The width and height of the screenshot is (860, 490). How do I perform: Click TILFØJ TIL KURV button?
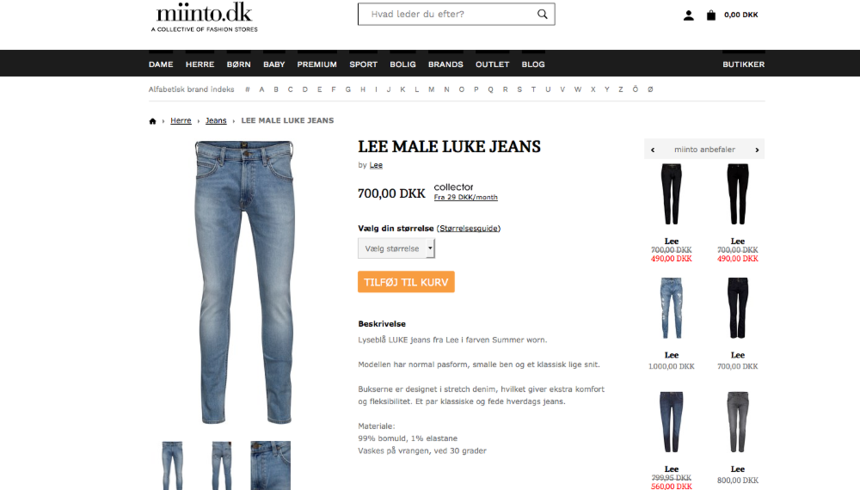[406, 282]
